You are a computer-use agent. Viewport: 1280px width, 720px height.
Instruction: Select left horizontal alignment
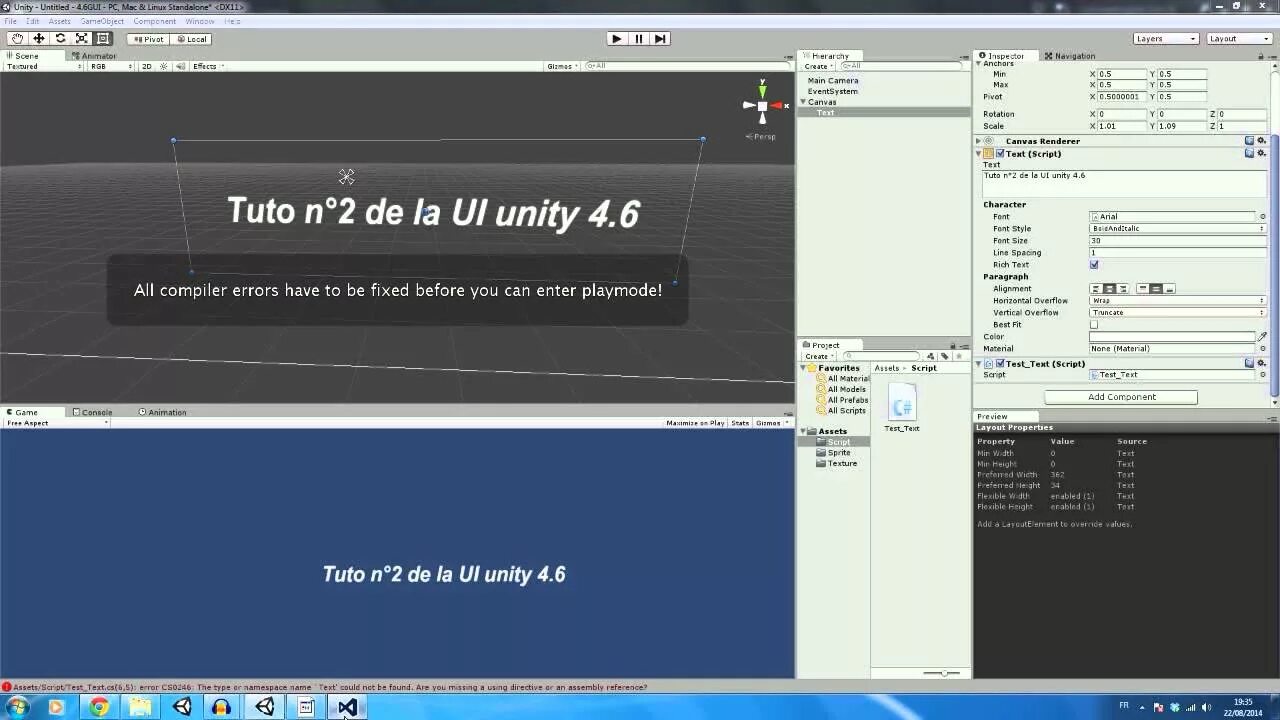pos(1096,289)
